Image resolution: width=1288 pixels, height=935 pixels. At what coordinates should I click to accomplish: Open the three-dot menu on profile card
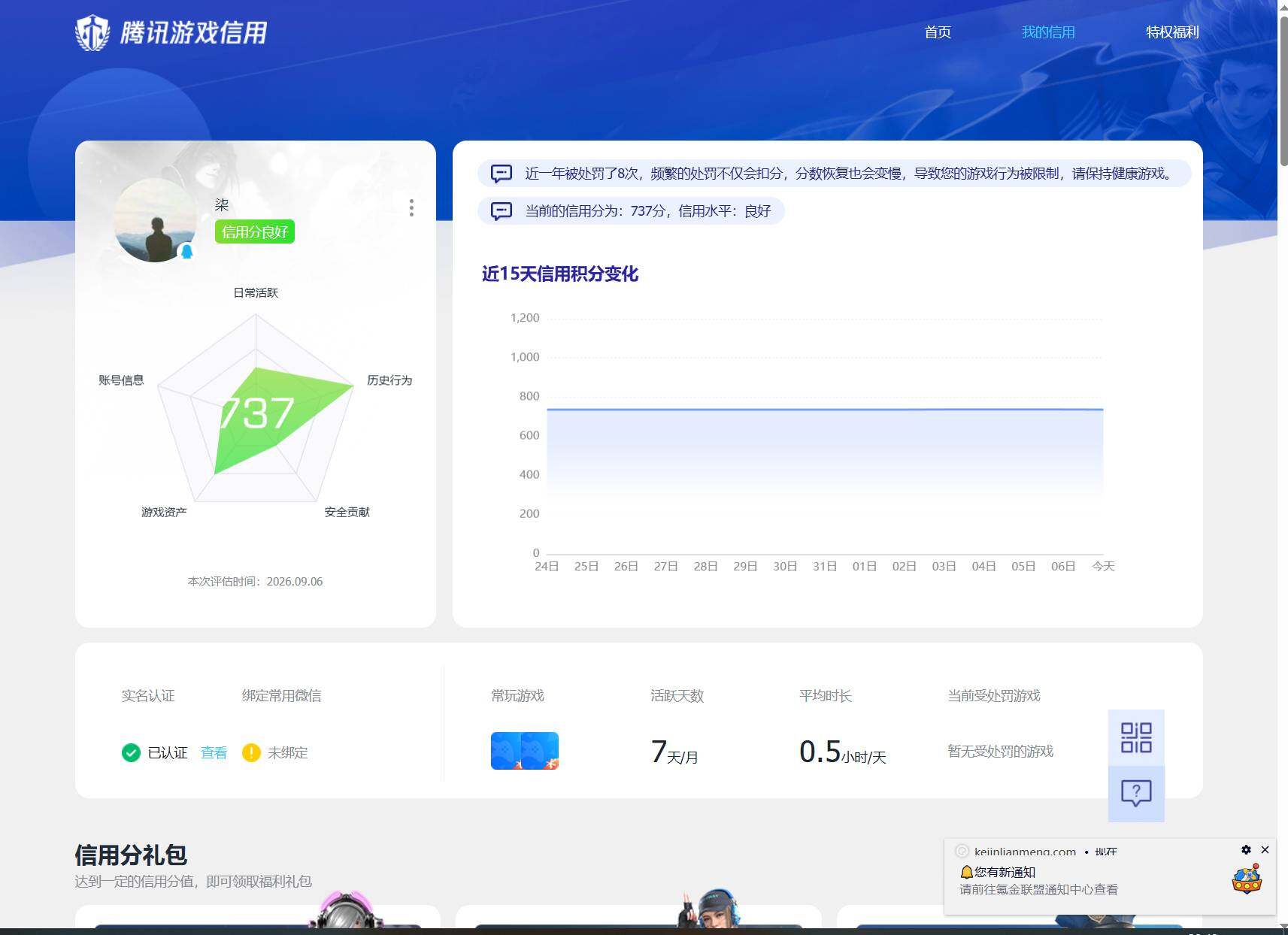pos(411,208)
